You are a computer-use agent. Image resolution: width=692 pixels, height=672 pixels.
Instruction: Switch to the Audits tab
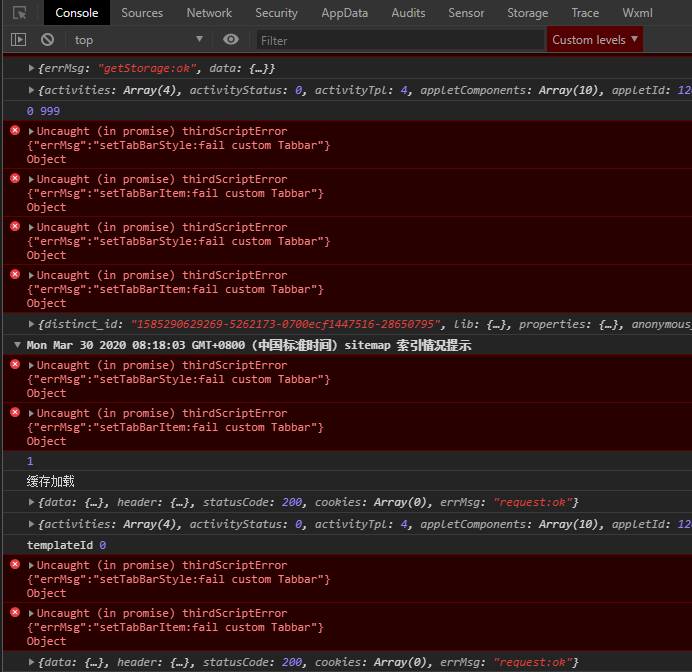(408, 13)
